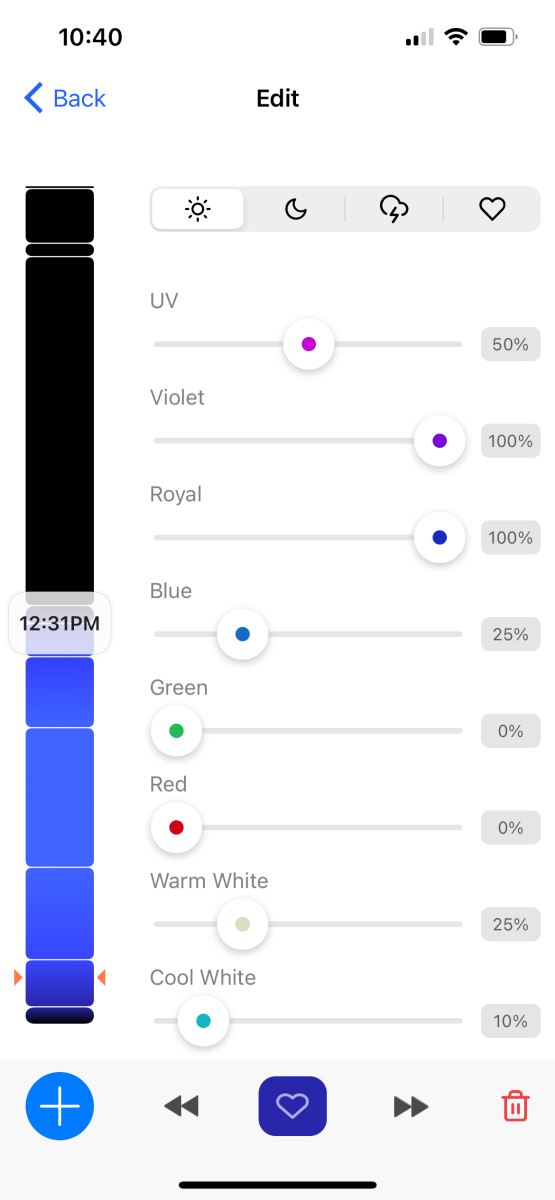Click the Violet slider handle
The width and height of the screenshot is (555, 1200).
pyautogui.click(x=439, y=441)
